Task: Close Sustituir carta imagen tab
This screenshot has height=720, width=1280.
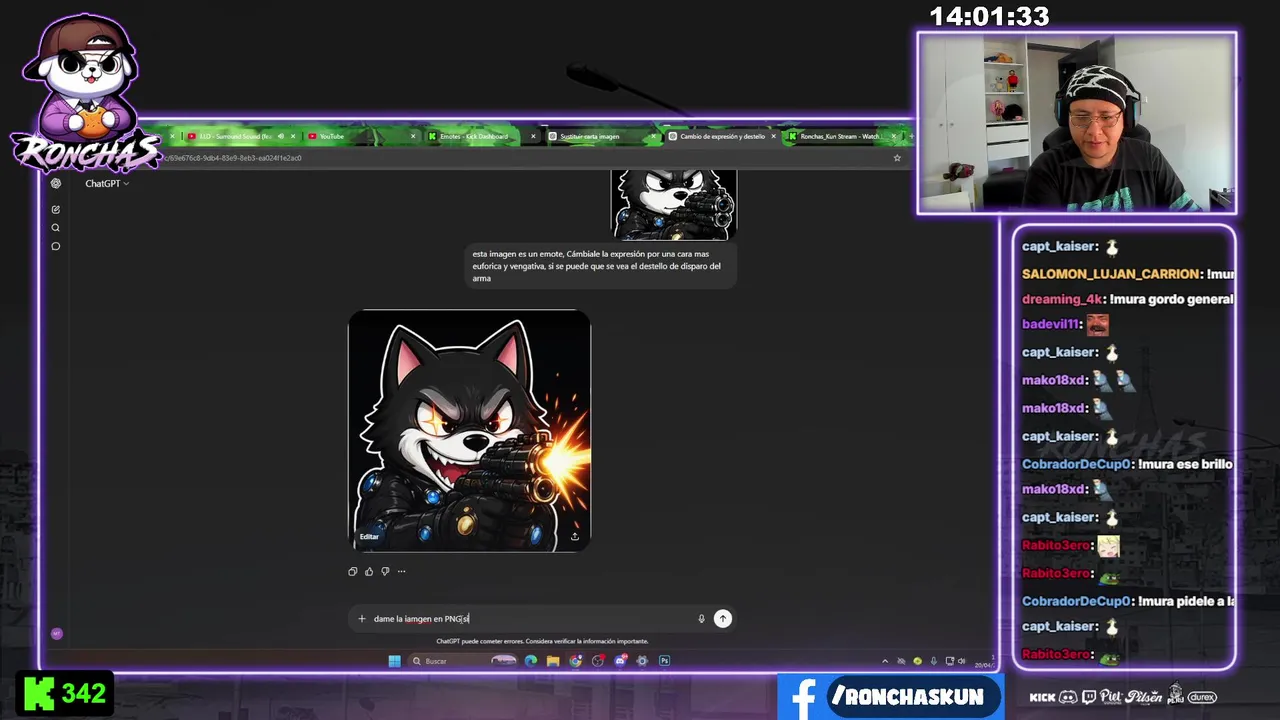Action: pyautogui.click(x=653, y=136)
